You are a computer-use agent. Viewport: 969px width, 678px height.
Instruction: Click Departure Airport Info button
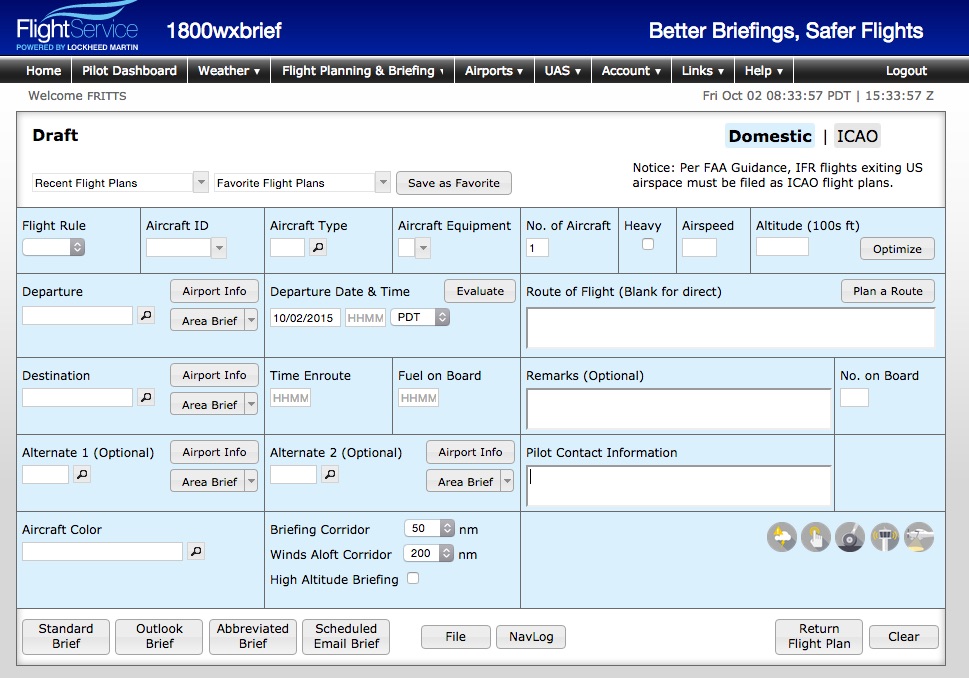pyautogui.click(x=214, y=291)
